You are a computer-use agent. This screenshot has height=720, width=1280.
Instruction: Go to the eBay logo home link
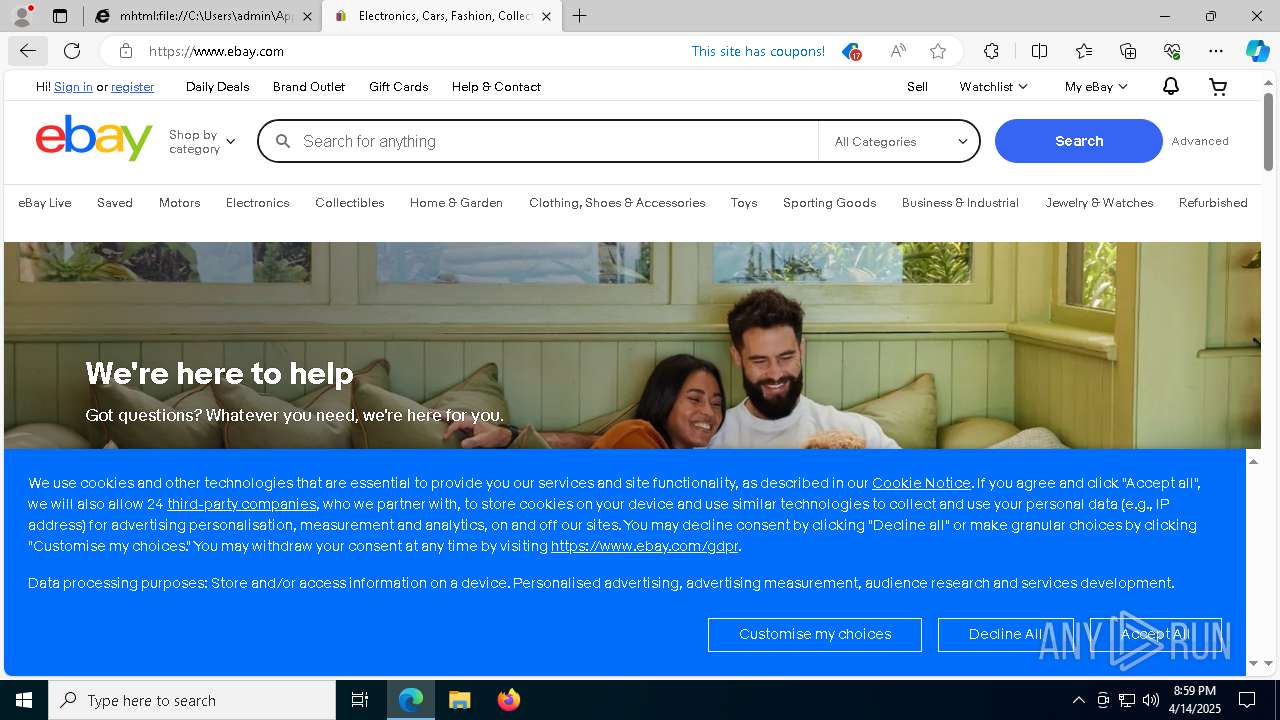point(94,139)
